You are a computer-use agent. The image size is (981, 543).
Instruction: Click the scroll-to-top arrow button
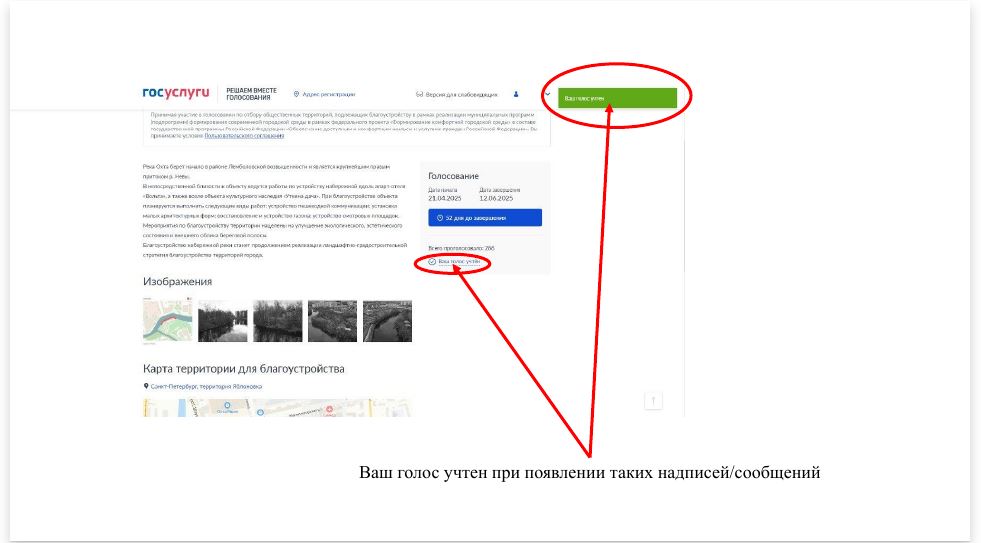(653, 400)
